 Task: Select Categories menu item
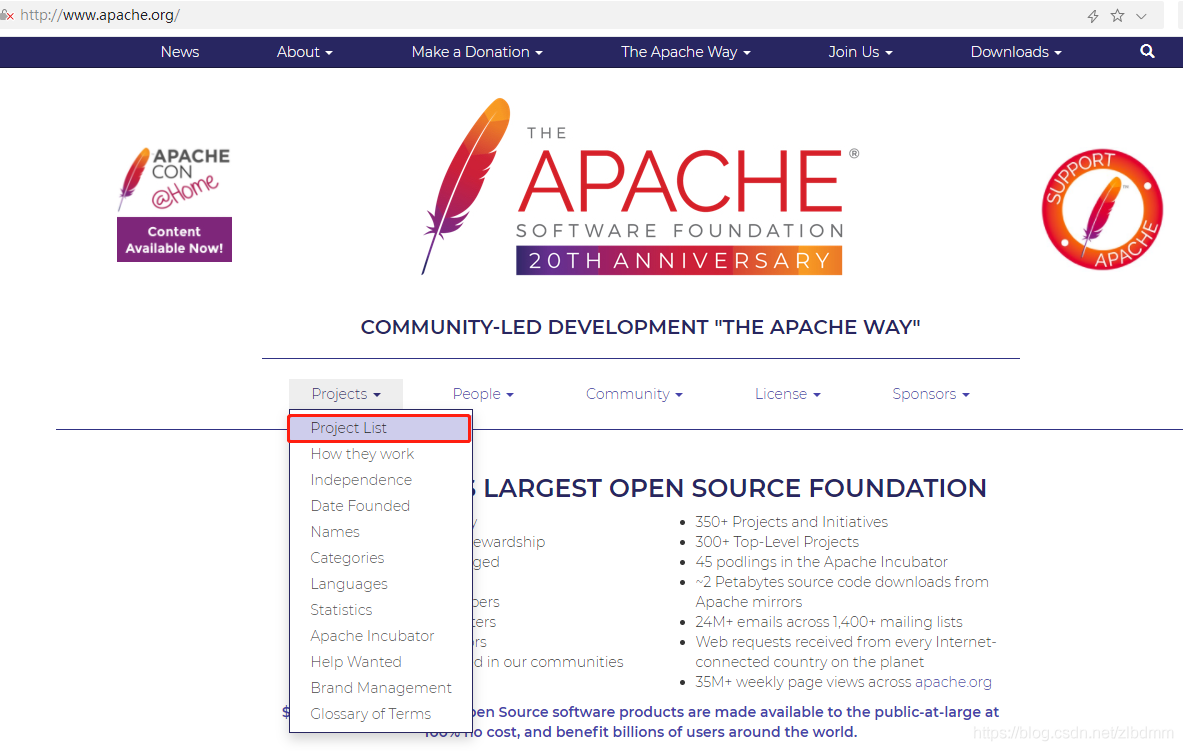tap(379, 558)
